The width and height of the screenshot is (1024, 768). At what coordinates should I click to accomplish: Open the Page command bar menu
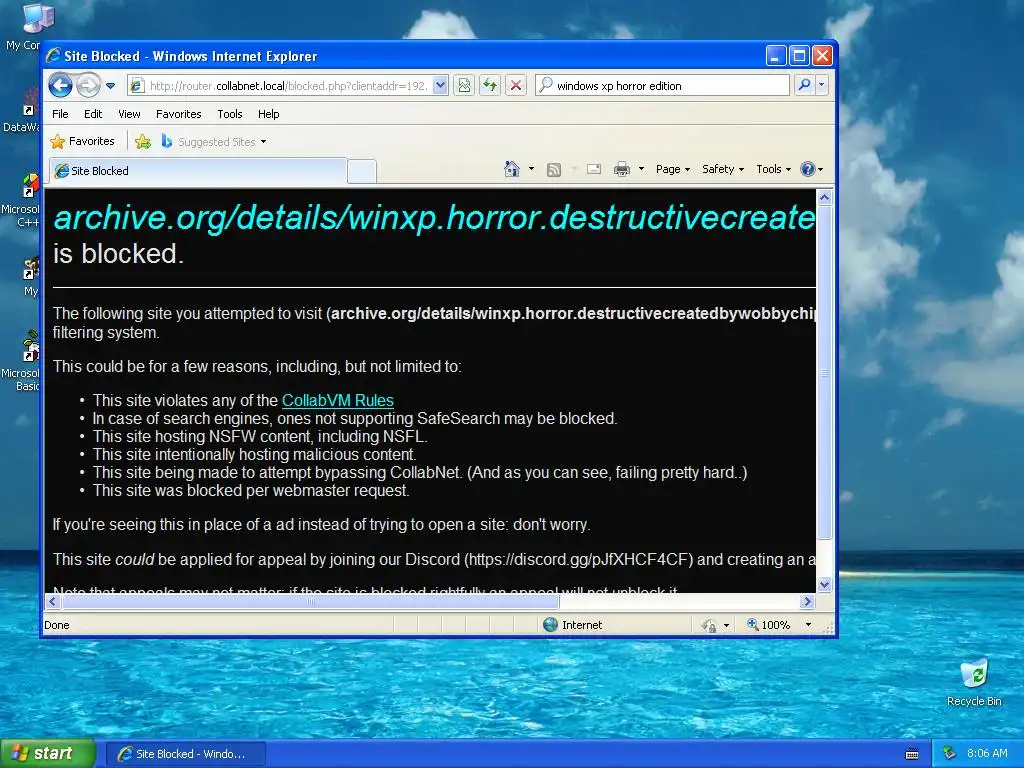pyautogui.click(x=673, y=169)
